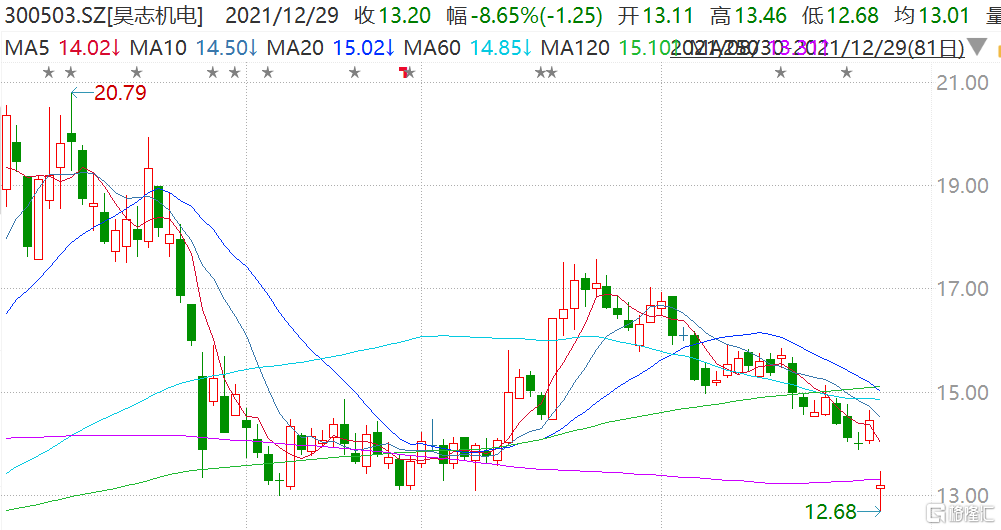
Task: Click the 19.00 price axis label
Action: pyautogui.click(x=962, y=186)
